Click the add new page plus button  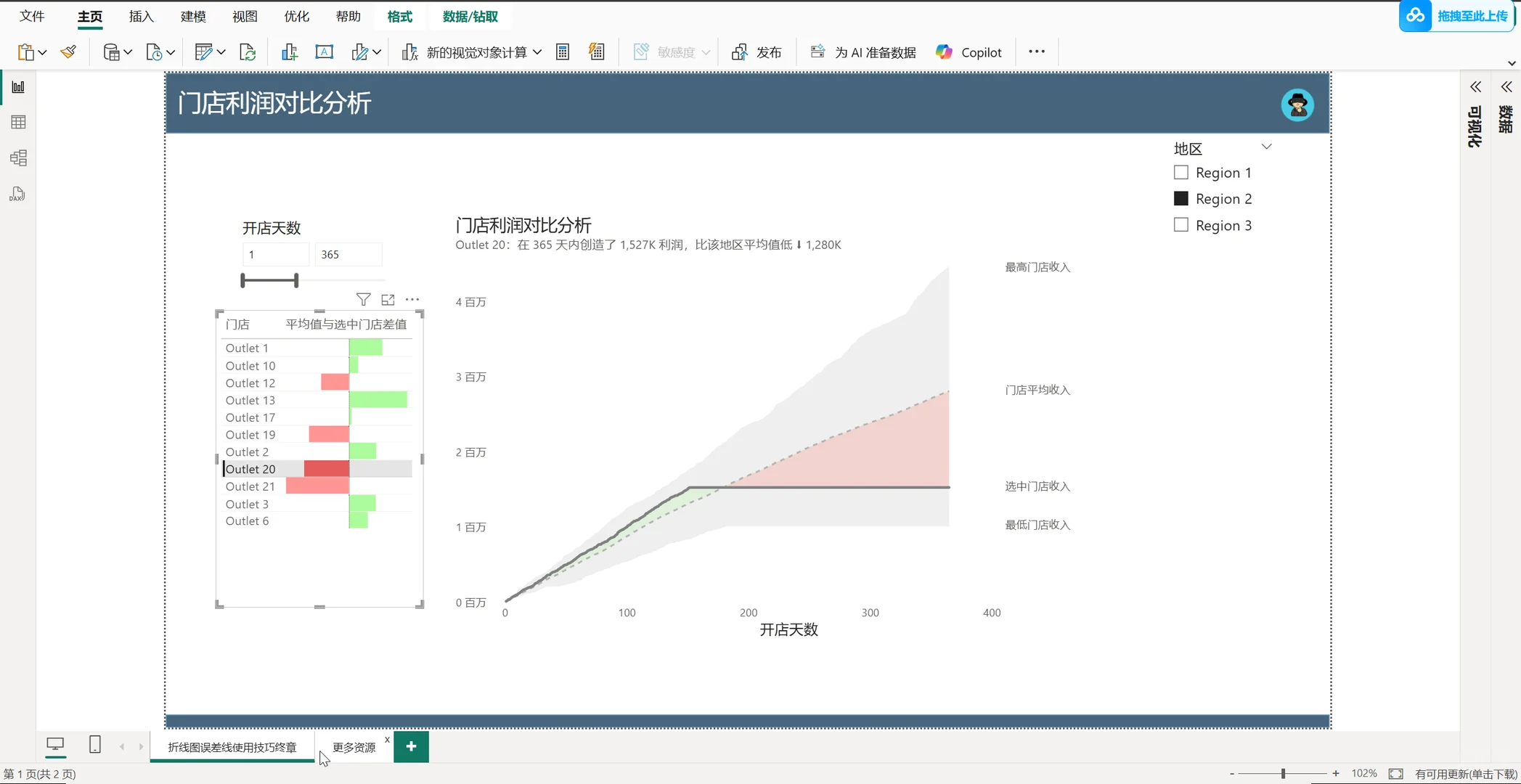(x=411, y=746)
